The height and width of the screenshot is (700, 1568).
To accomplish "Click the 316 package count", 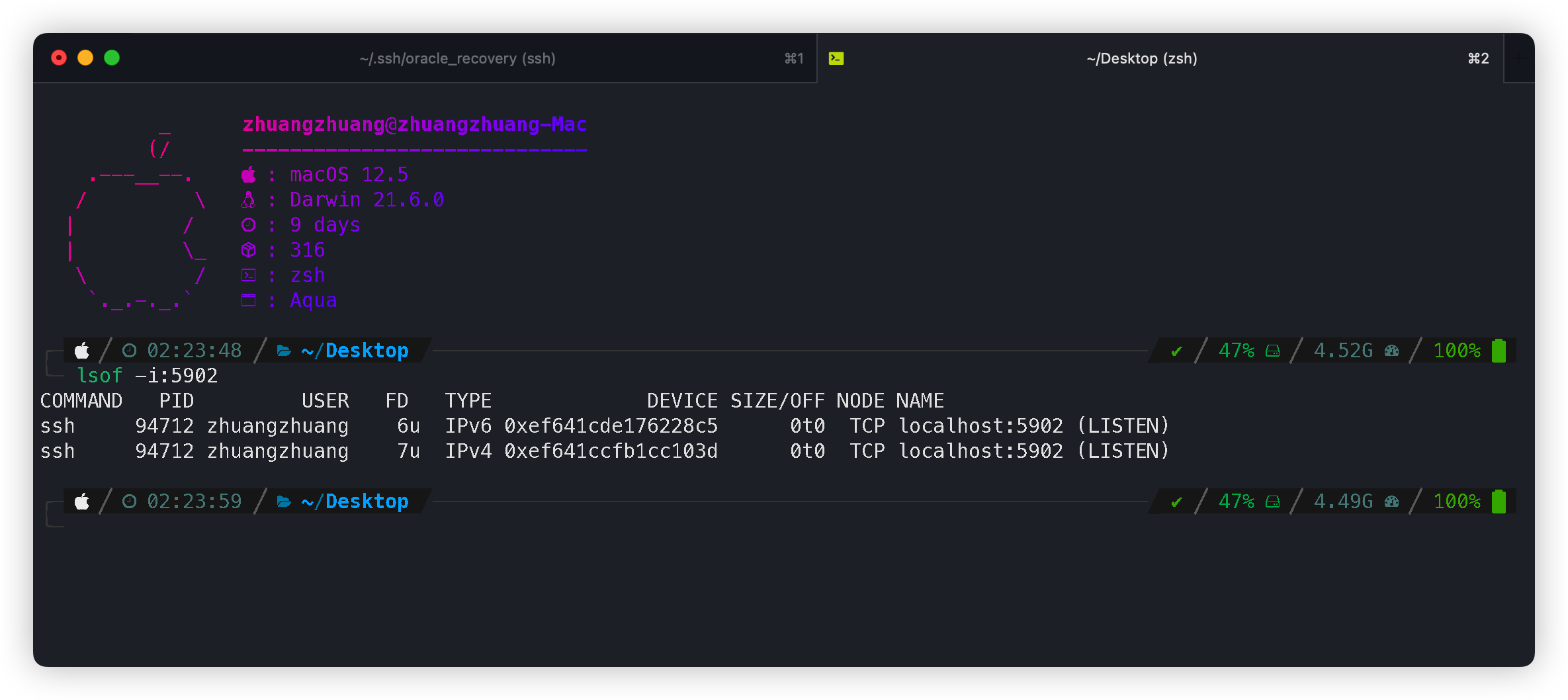I will point(308,250).
